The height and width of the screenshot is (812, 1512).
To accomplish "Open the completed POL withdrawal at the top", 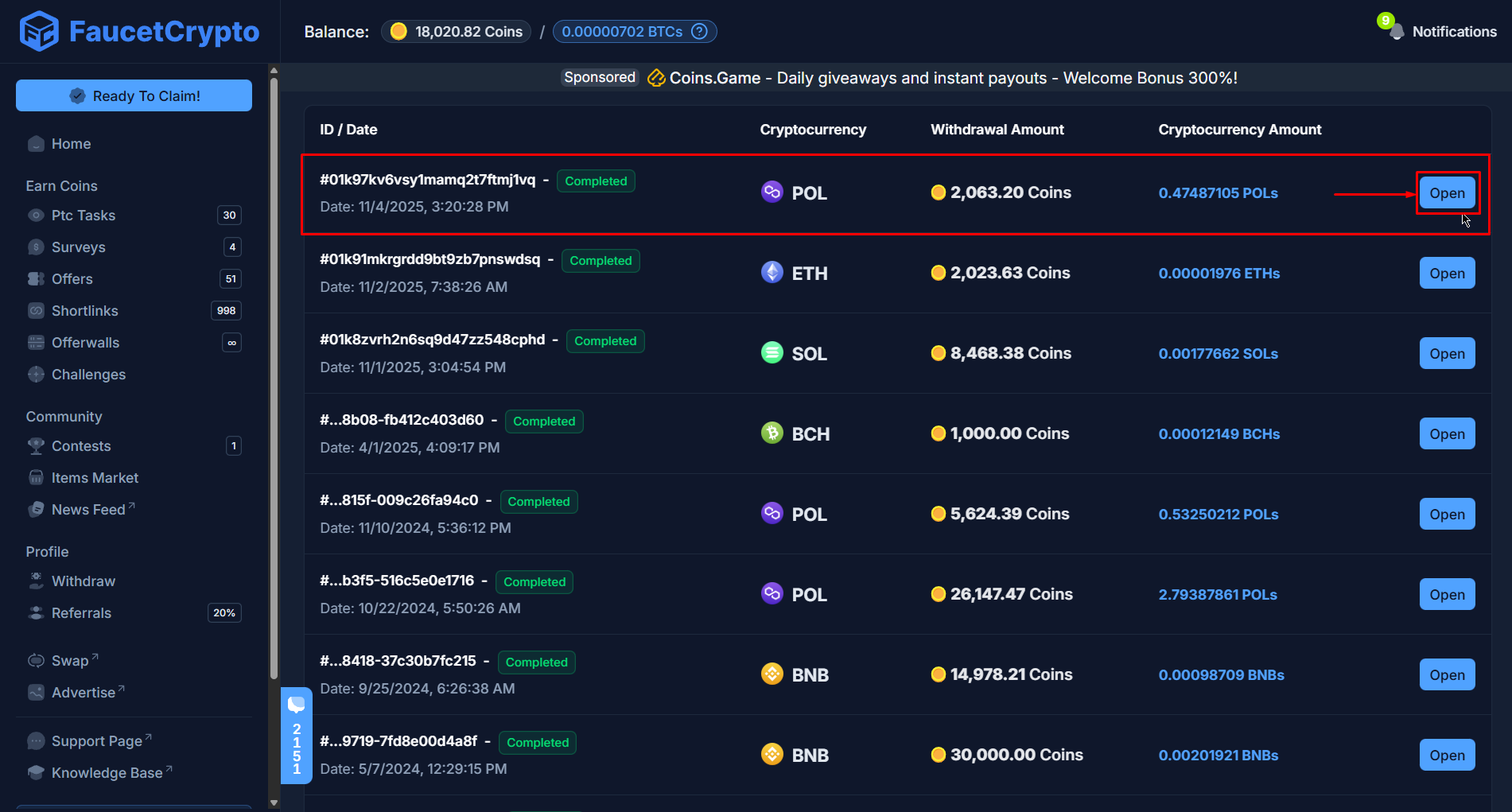I will pos(1447,192).
